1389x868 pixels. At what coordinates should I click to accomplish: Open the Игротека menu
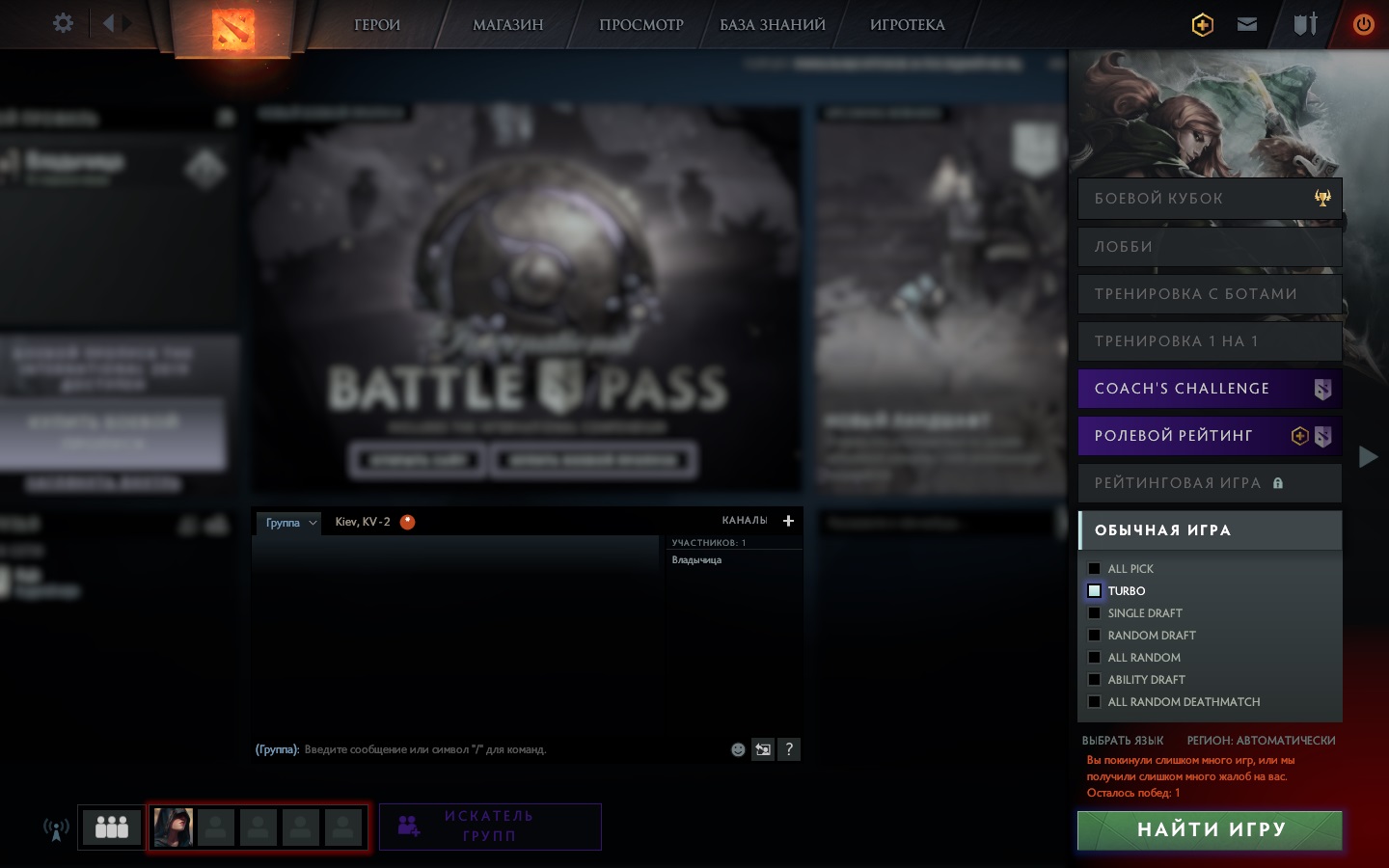point(908,25)
